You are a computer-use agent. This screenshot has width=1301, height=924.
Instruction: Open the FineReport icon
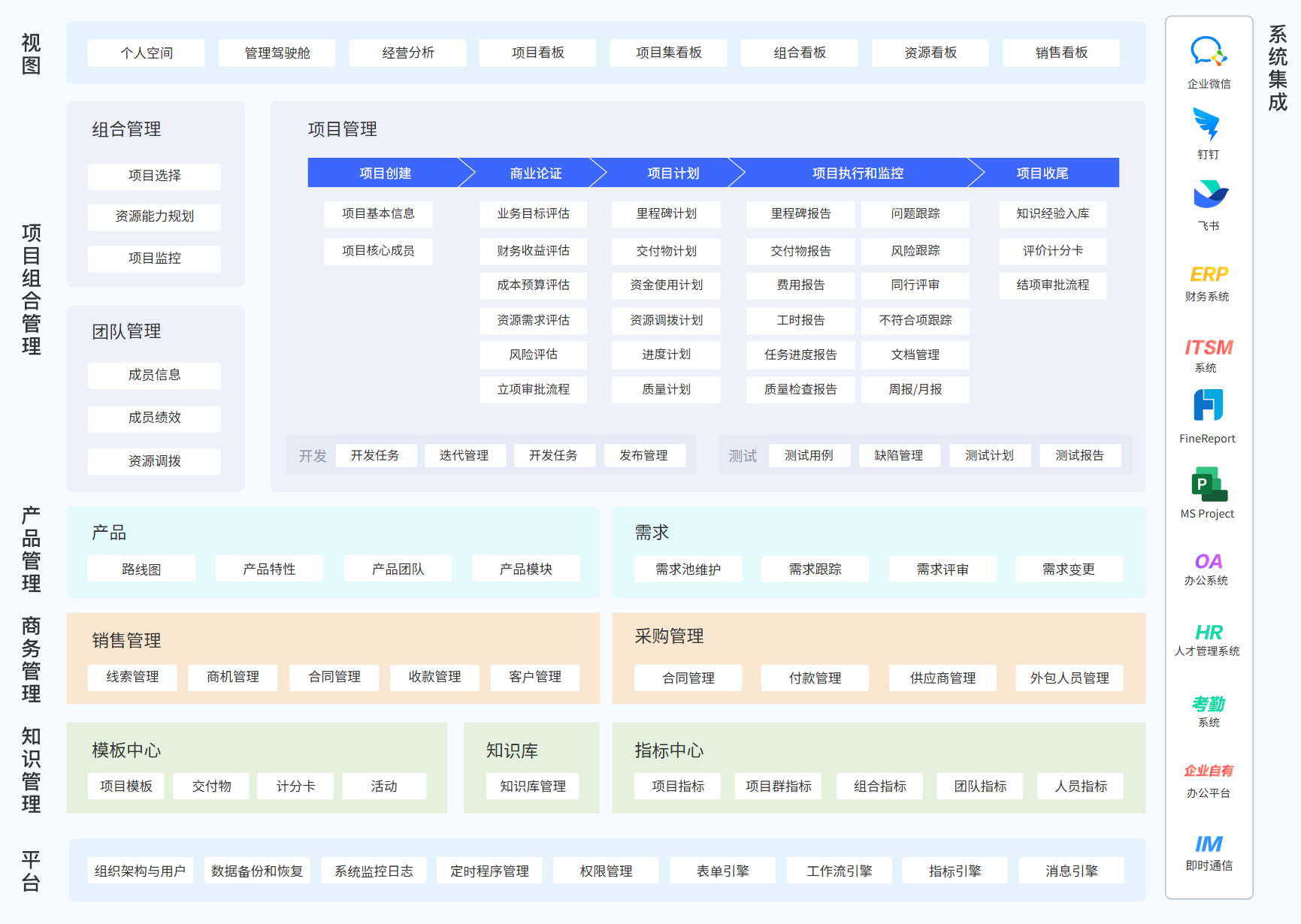click(1208, 406)
